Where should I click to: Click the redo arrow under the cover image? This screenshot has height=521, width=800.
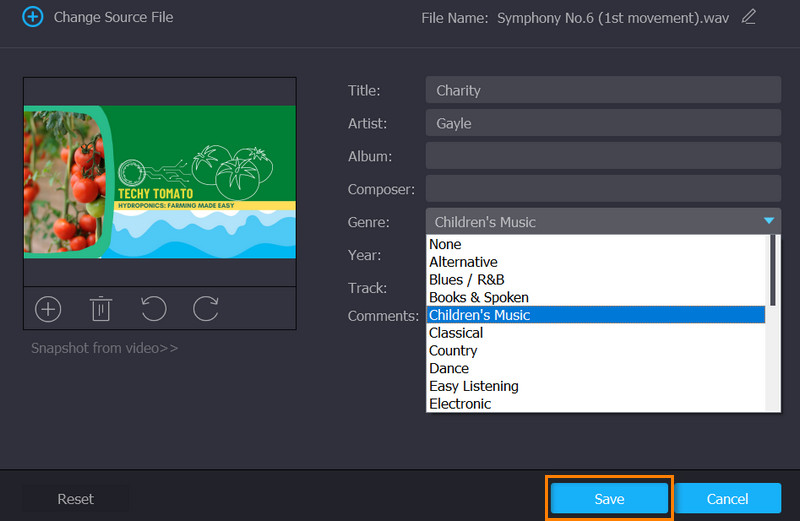pyautogui.click(x=206, y=309)
